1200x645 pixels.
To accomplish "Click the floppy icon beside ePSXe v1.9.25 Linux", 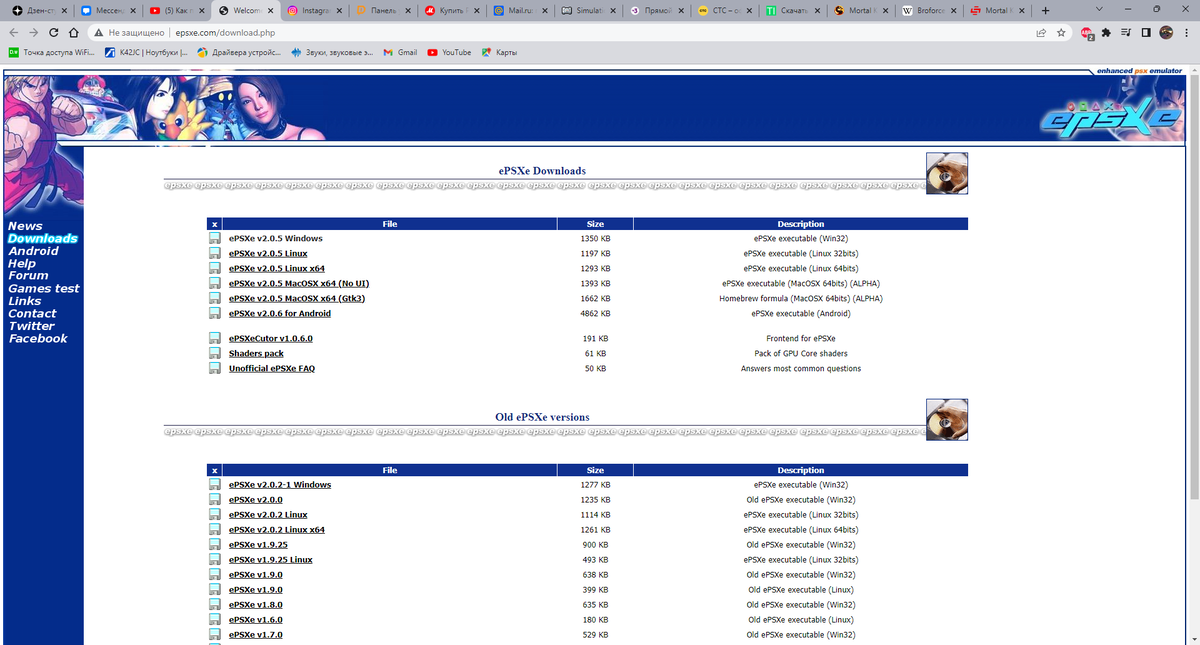I will point(214,560).
